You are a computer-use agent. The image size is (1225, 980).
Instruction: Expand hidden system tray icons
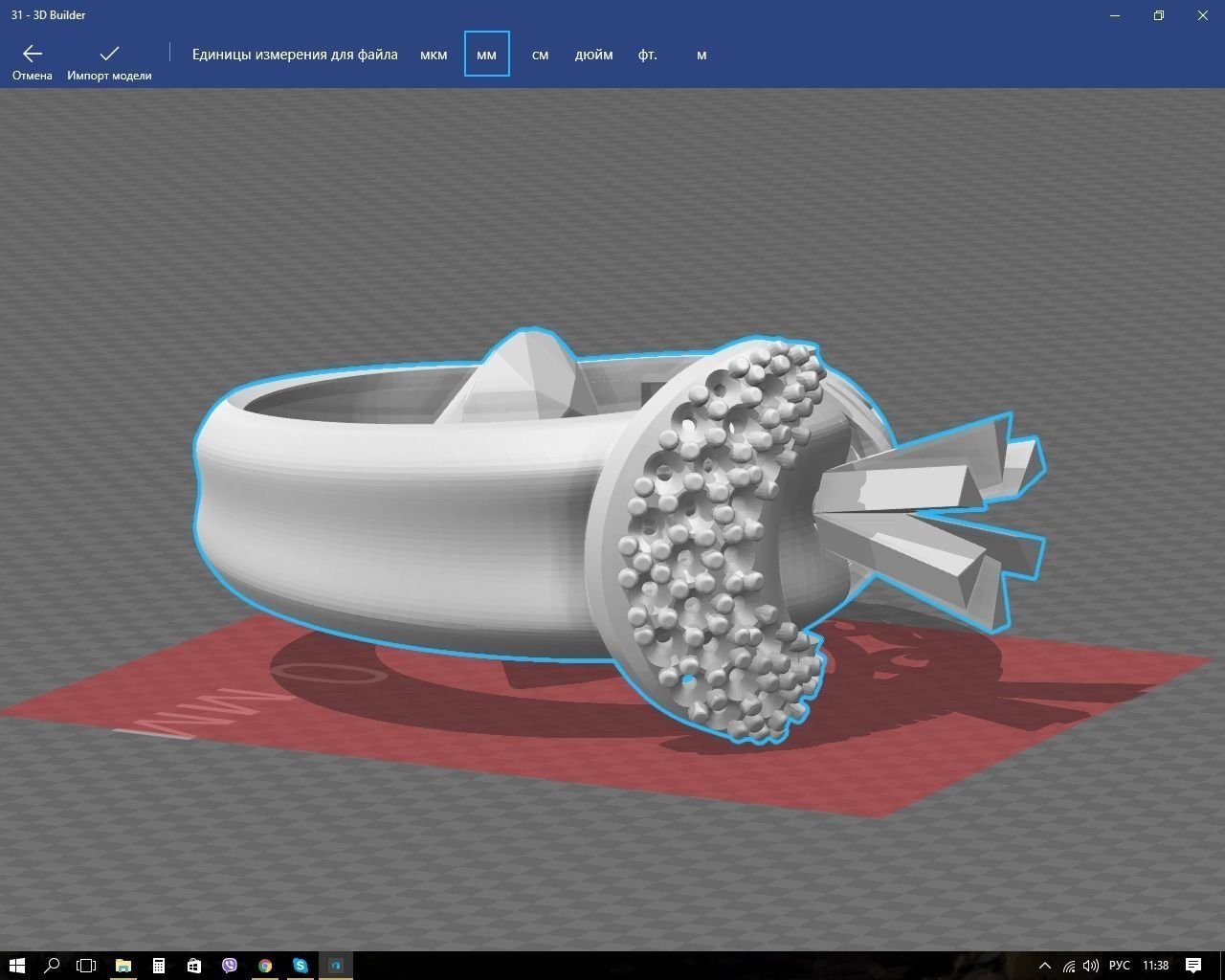(1045, 966)
